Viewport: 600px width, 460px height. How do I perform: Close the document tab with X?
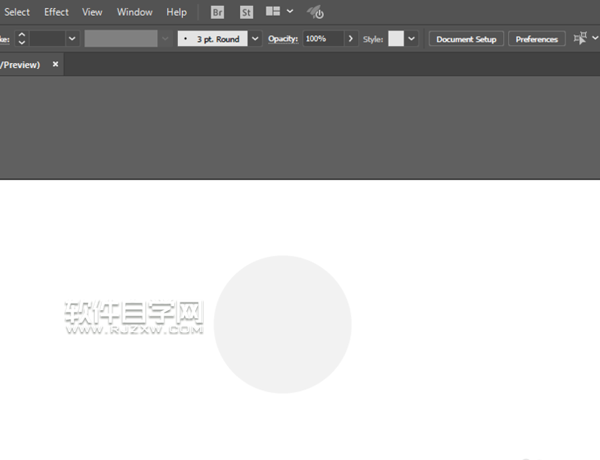click(56, 64)
